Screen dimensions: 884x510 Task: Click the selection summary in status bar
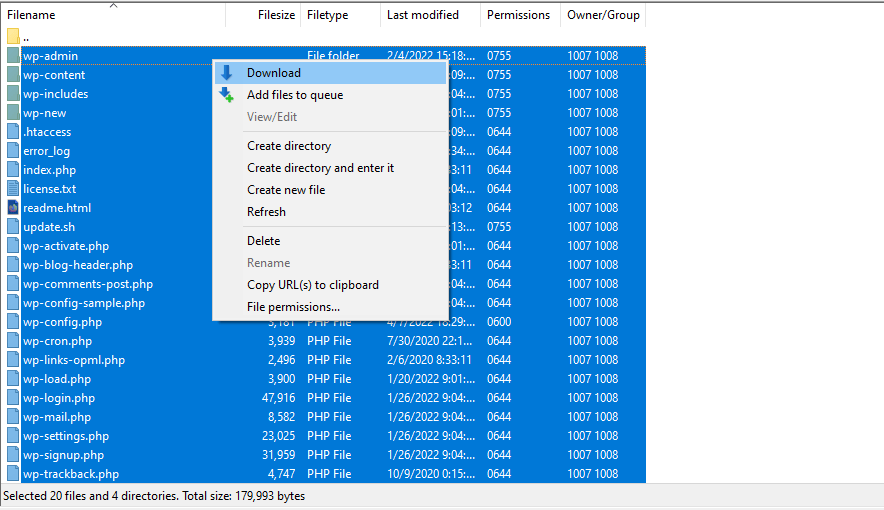154,496
